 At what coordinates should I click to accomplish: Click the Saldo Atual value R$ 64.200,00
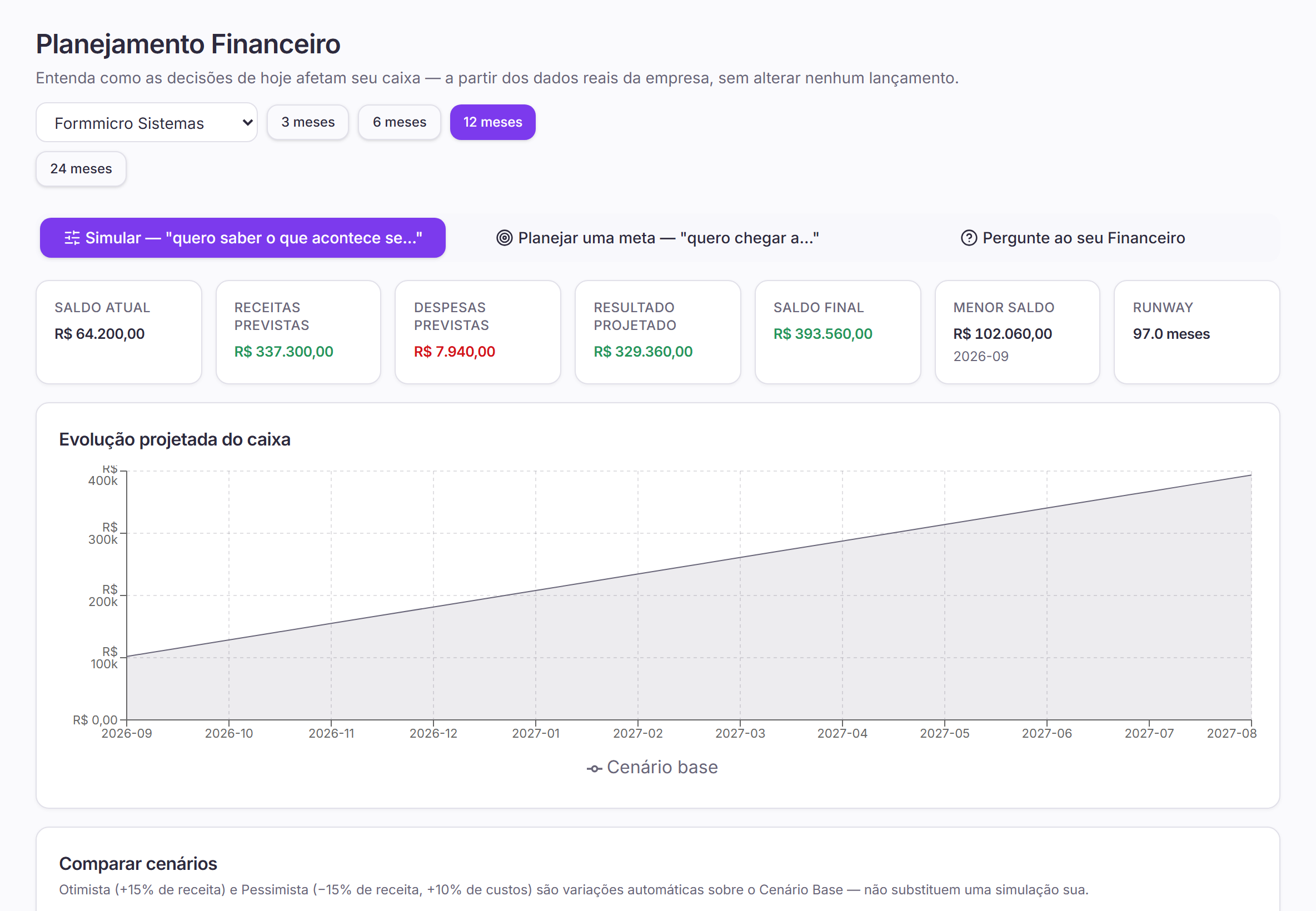point(99,334)
